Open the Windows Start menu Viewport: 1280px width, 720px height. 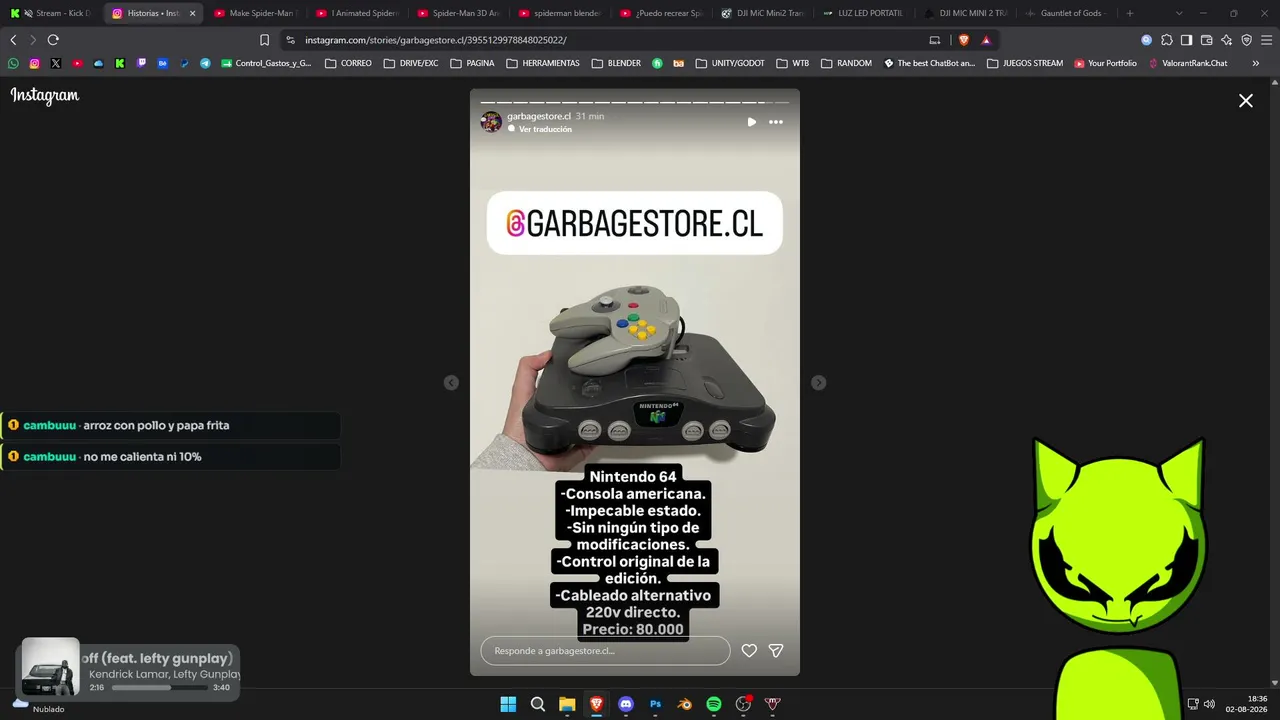point(508,704)
